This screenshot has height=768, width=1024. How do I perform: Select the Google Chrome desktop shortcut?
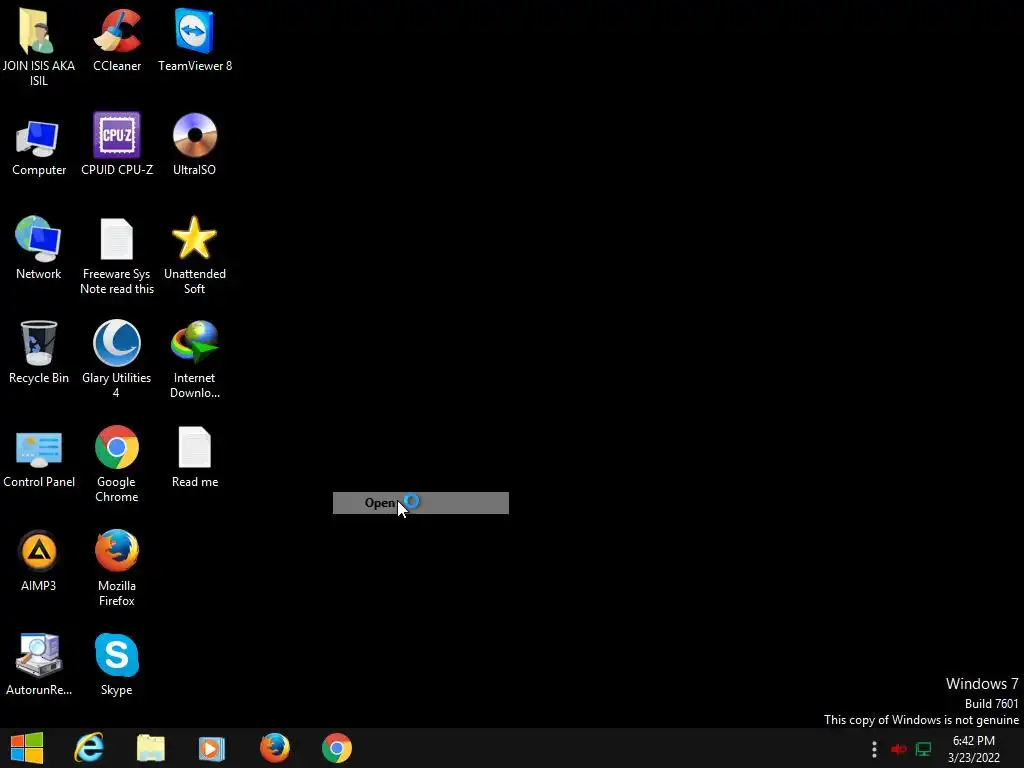(117, 464)
